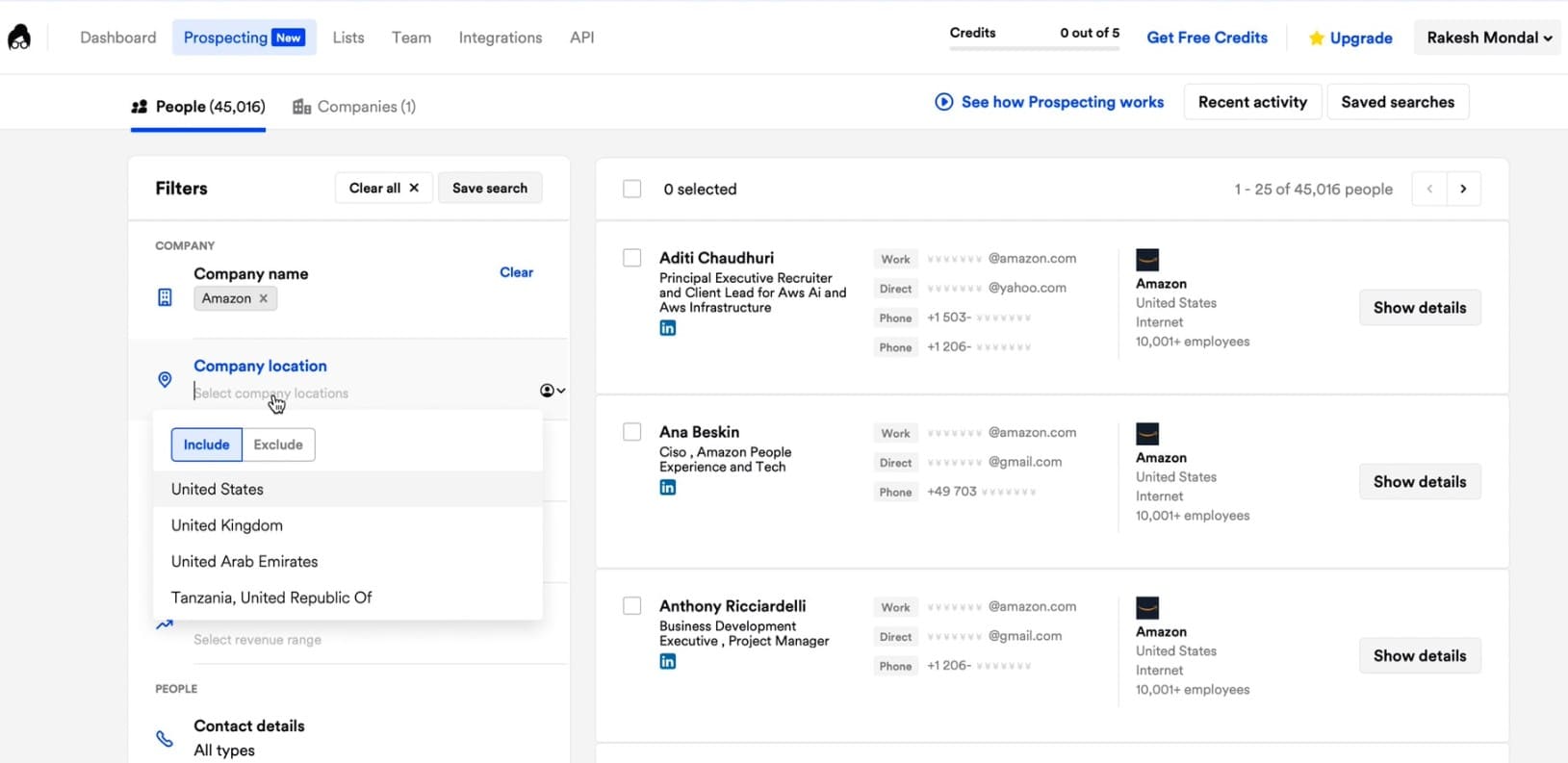
Task: Click the play icon beside See how Prospecting works
Action: pos(944,102)
